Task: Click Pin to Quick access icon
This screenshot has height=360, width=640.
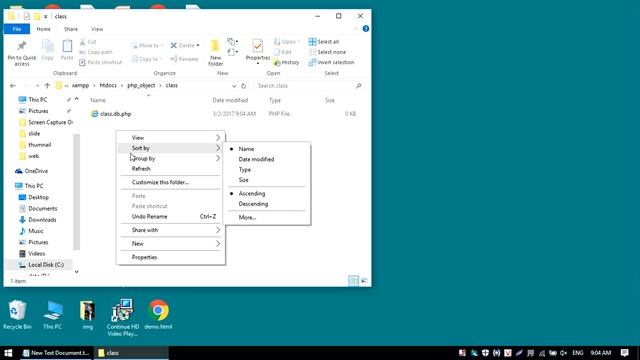Action: point(22,46)
